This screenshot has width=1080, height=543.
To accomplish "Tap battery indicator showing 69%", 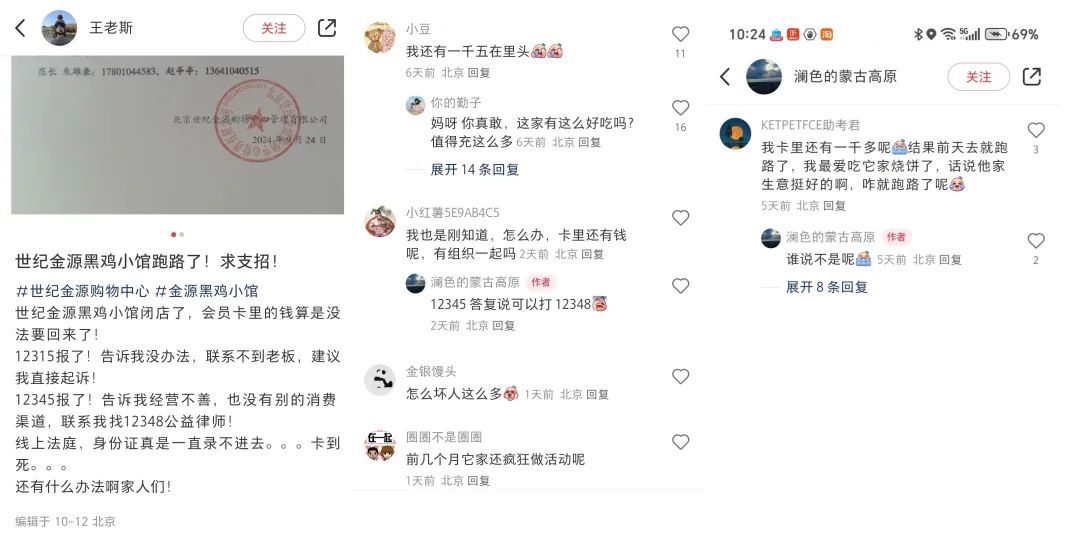I will [x=1012, y=34].
